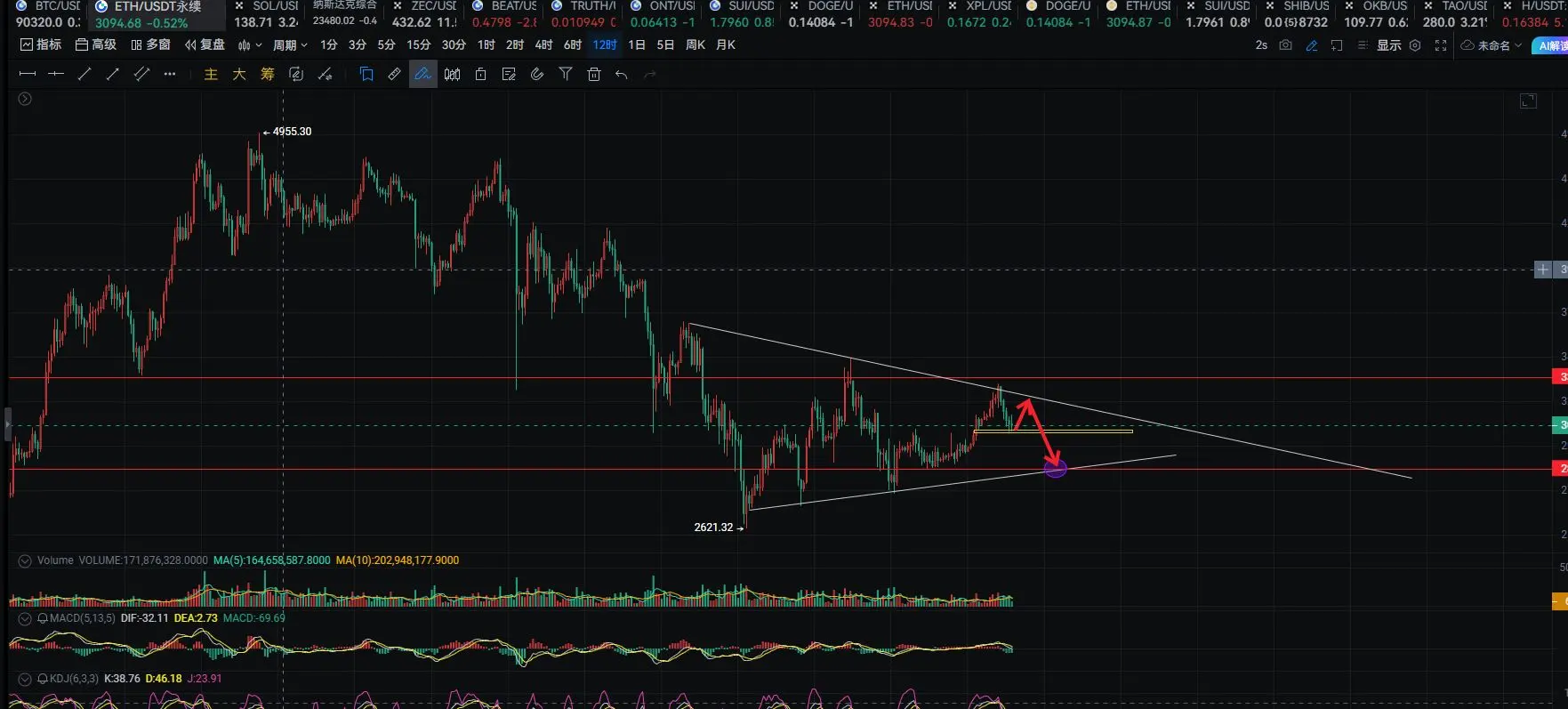Select the horizontal ray line tool
The height and width of the screenshot is (709, 1568).
point(56,75)
